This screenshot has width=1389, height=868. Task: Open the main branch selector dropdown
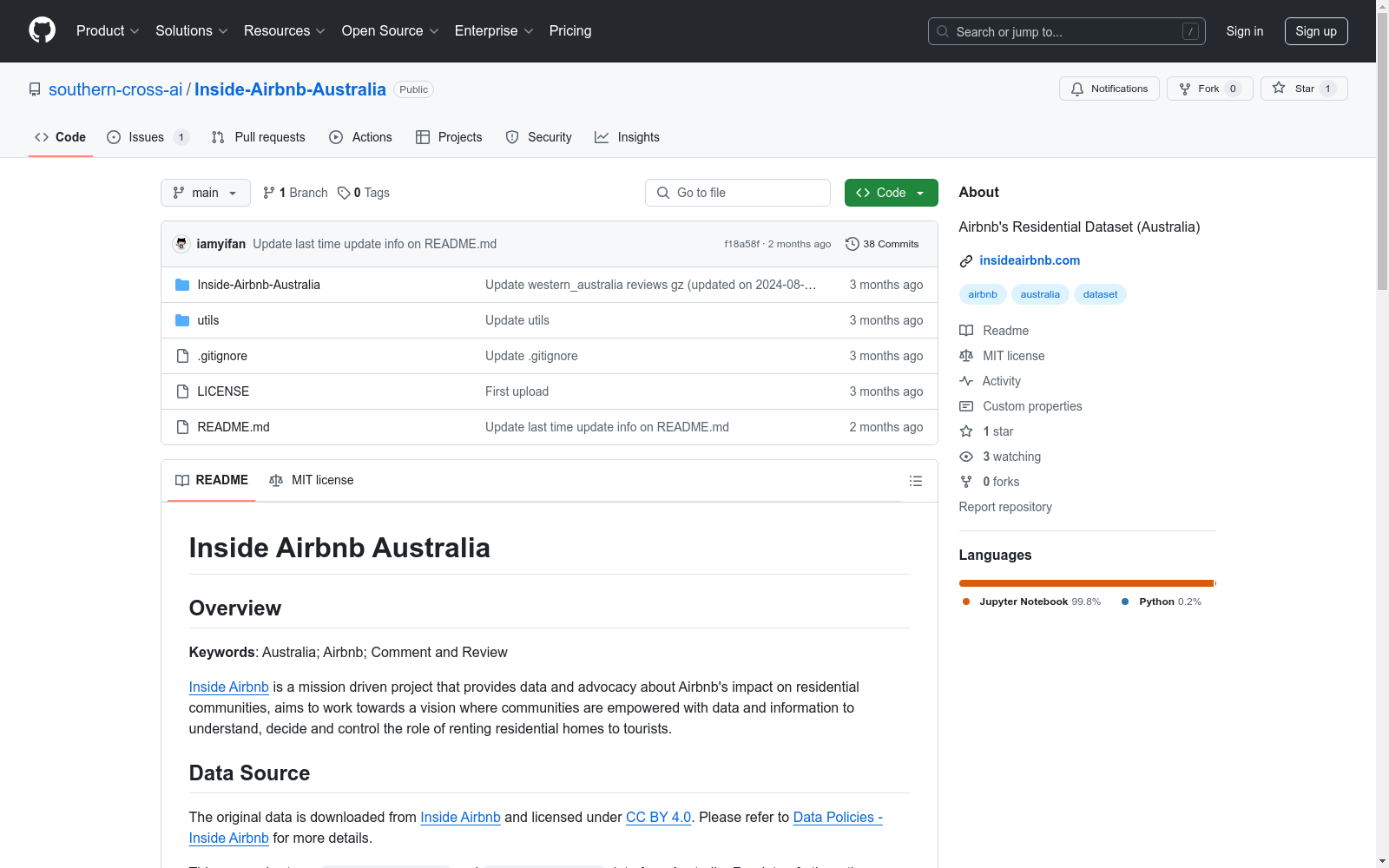point(206,193)
